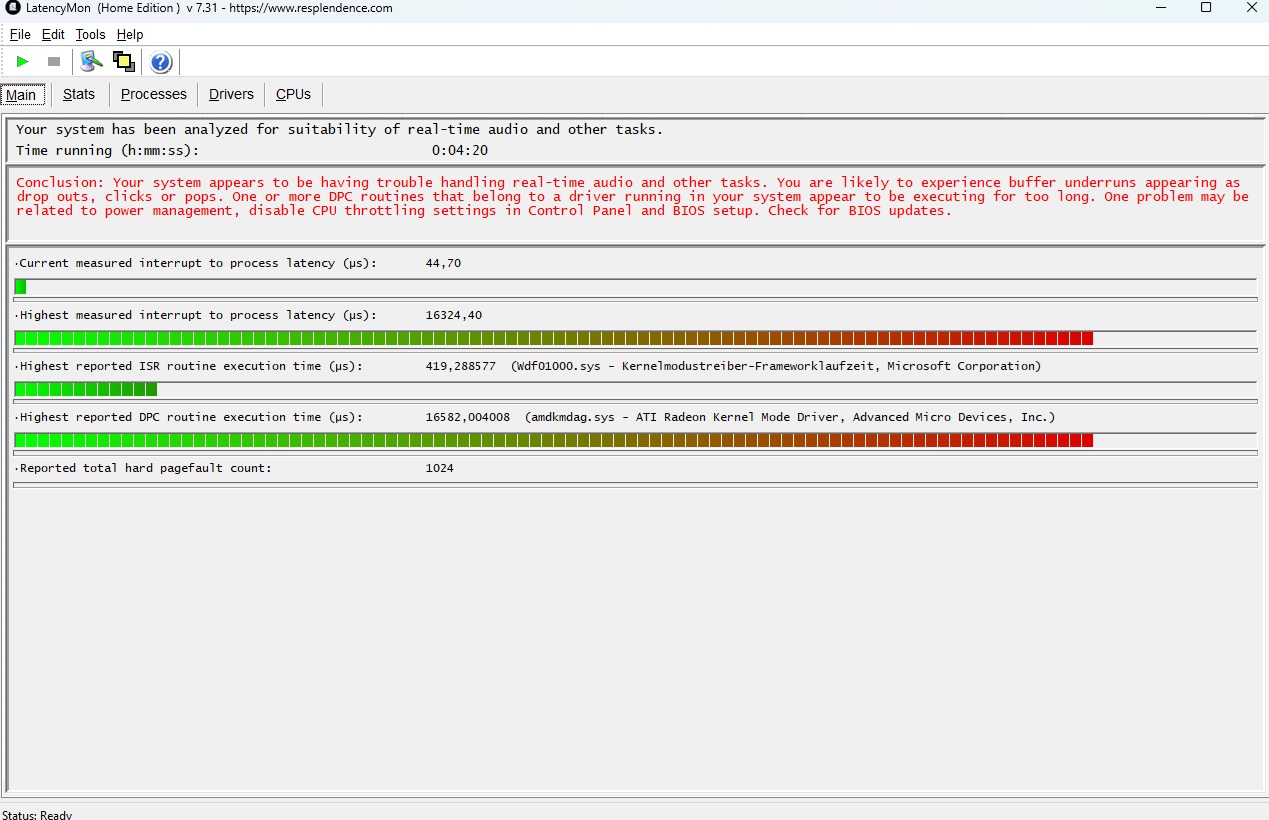This screenshot has width=1269, height=820.
Task: View the Drivers tab
Action: pos(231,94)
